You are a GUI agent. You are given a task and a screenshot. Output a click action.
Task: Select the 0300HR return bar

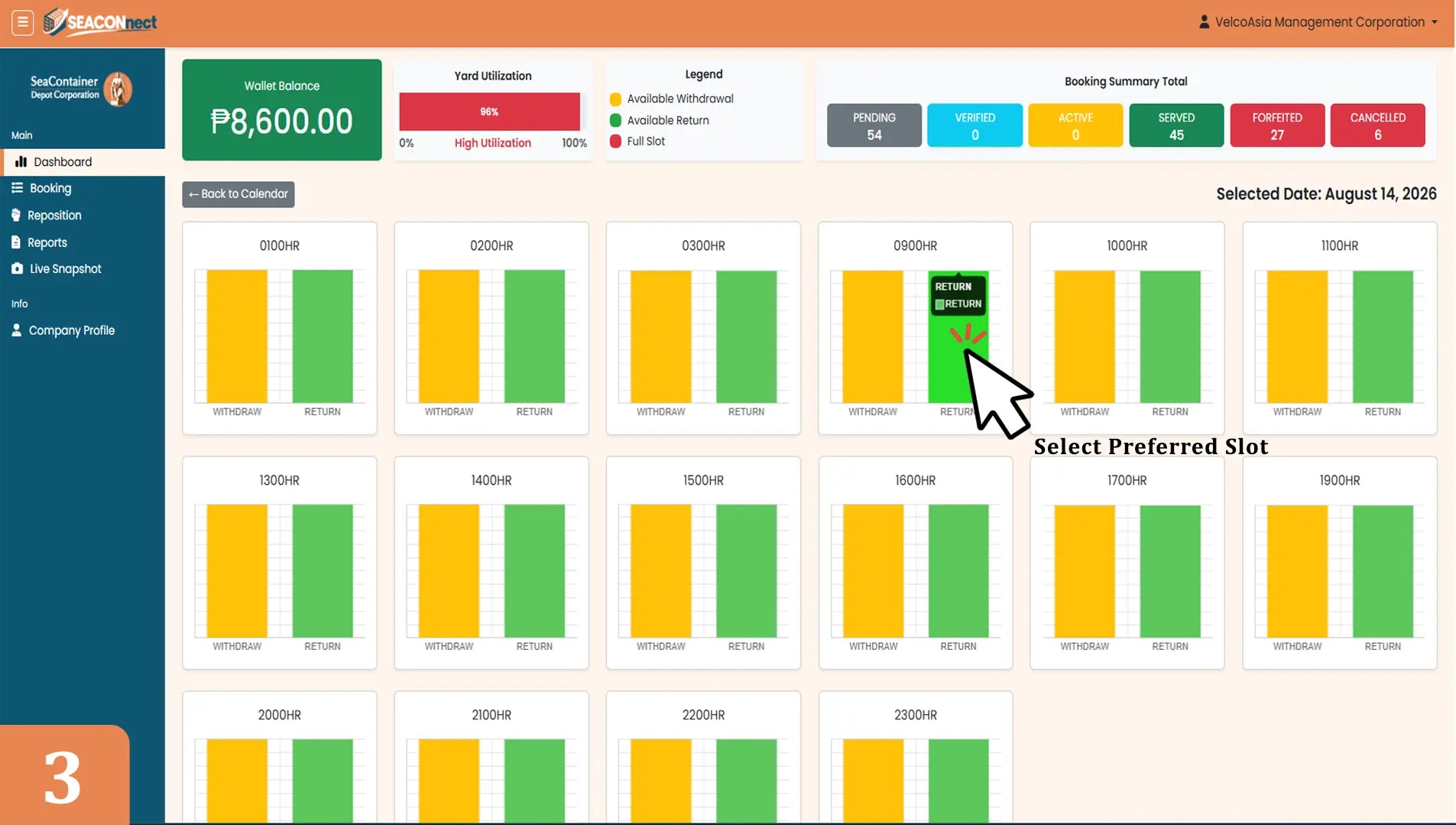click(x=747, y=336)
